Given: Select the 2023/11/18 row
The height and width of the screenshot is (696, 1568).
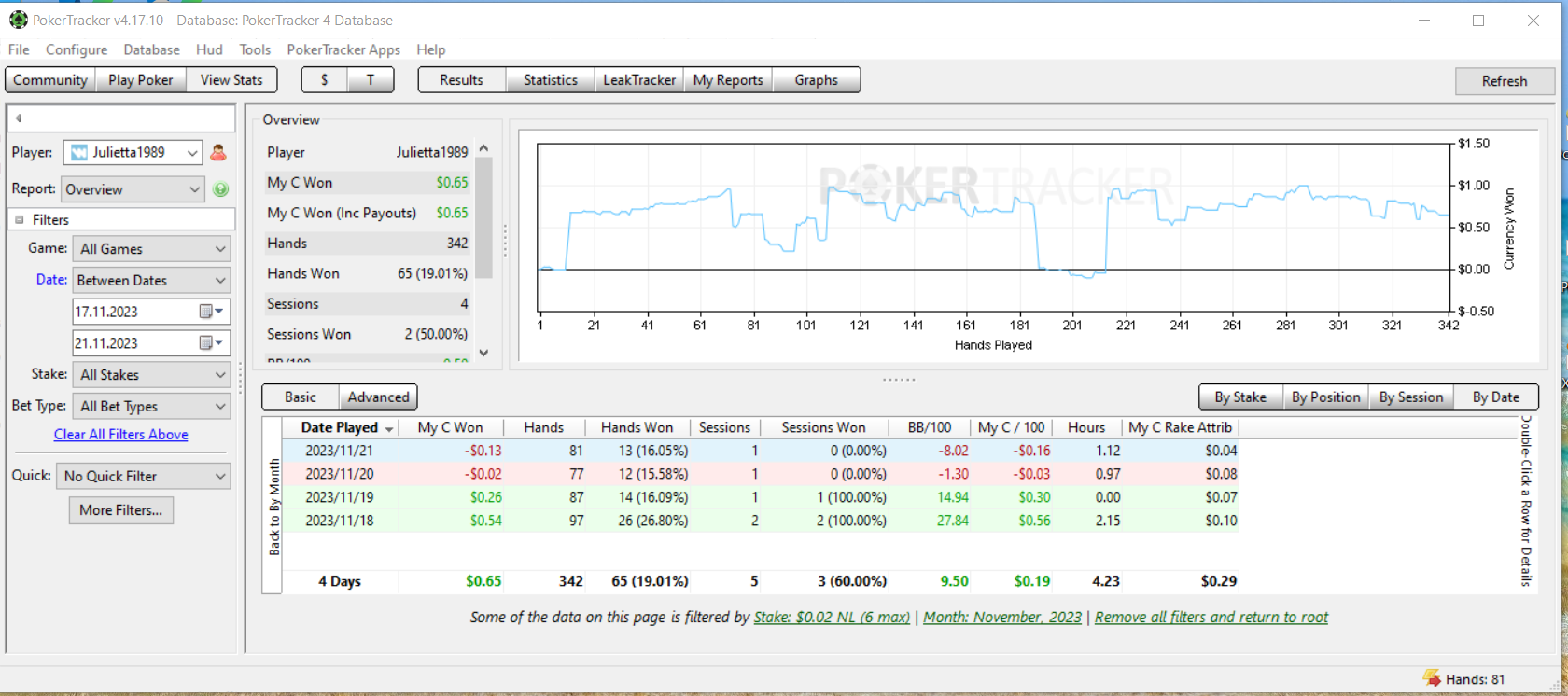Looking at the screenshot, I should point(761,521).
